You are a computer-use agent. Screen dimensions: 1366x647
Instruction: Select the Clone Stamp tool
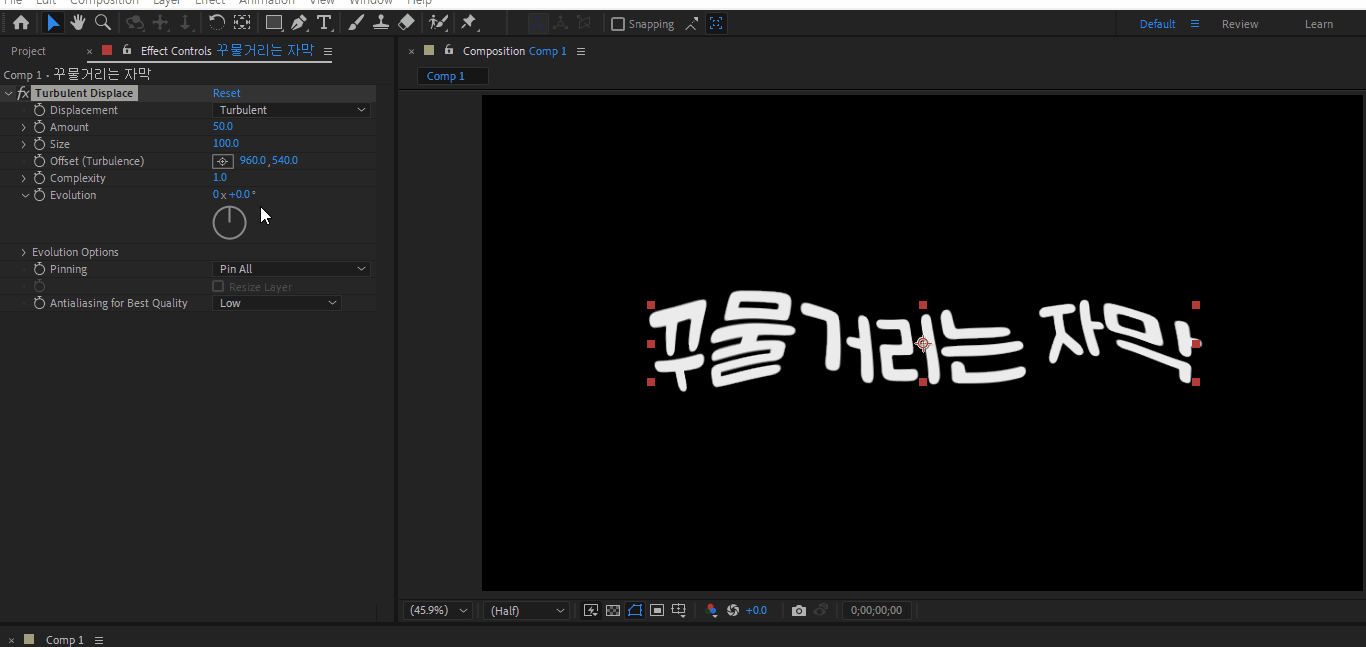click(x=380, y=22)
